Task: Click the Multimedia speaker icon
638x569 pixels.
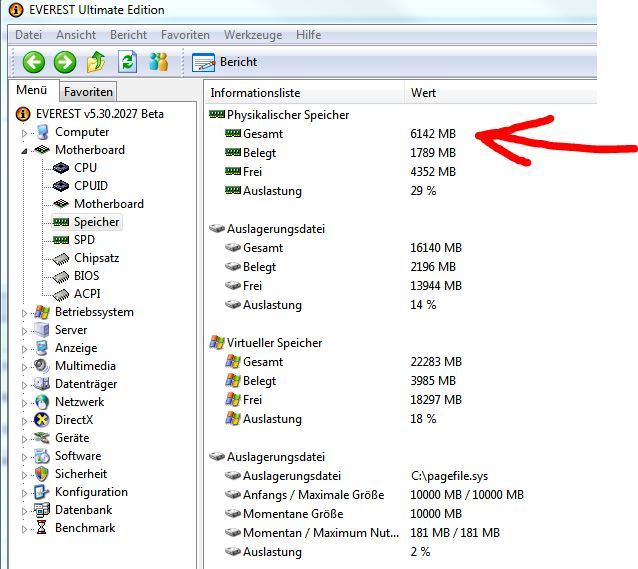Action: [x=42, y=366]
